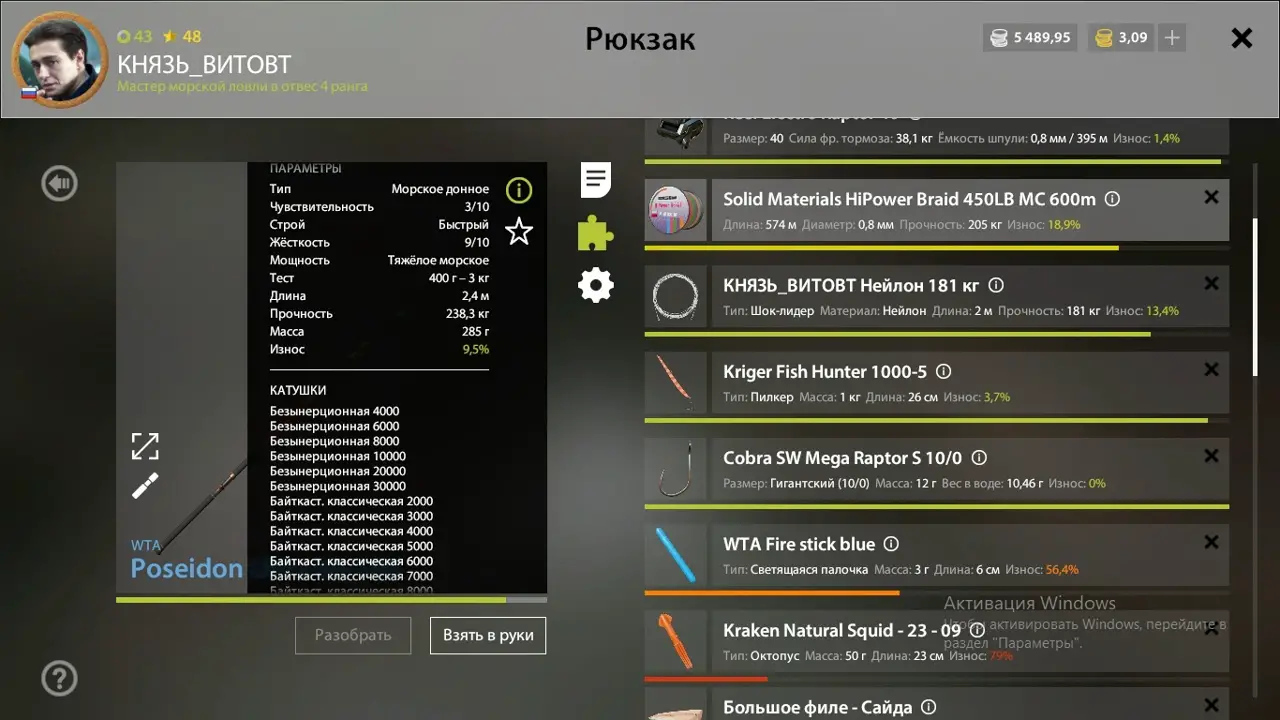Show info for Cobra SW Mega Raptor hook
This screenshot has height=720, width=1280.
click(x=979, y=458)
